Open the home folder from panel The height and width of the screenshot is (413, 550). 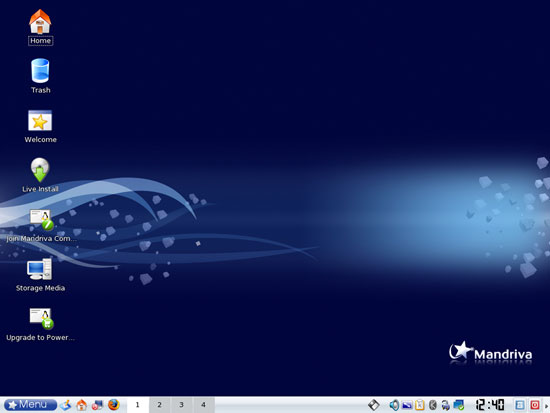[81, 405]
